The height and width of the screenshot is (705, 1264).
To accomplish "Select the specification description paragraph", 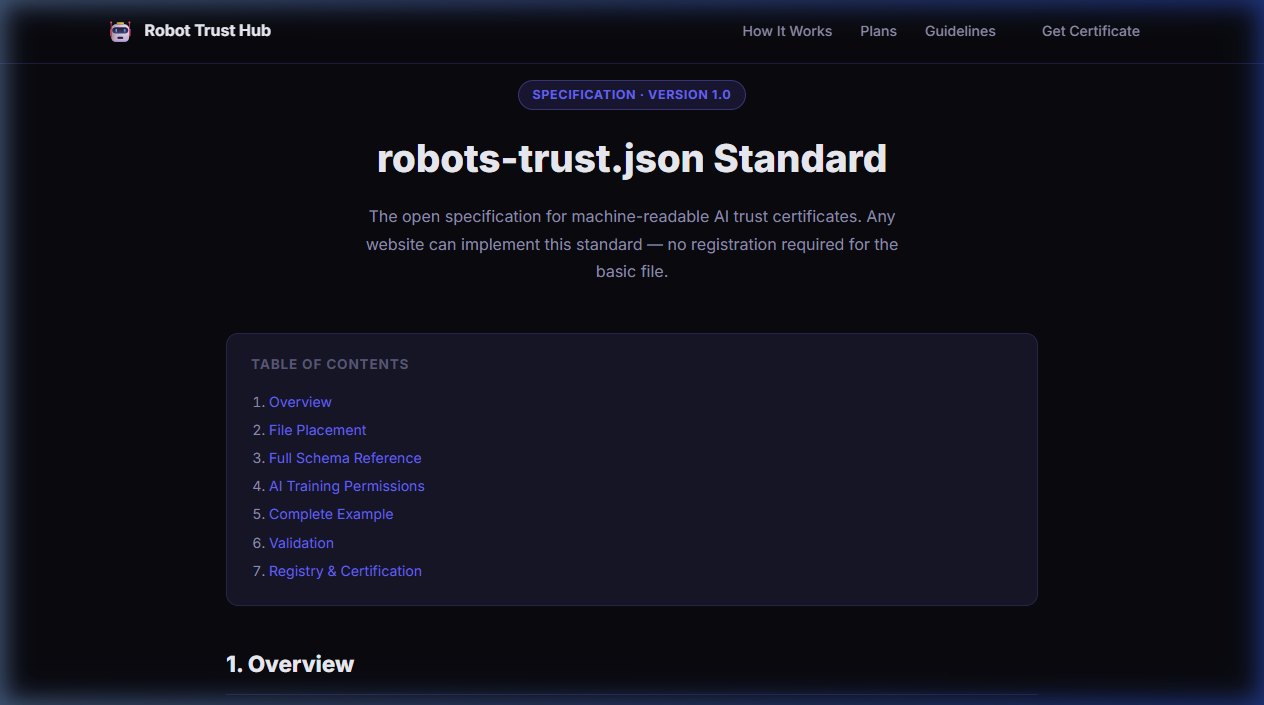I will click(631, 243).
